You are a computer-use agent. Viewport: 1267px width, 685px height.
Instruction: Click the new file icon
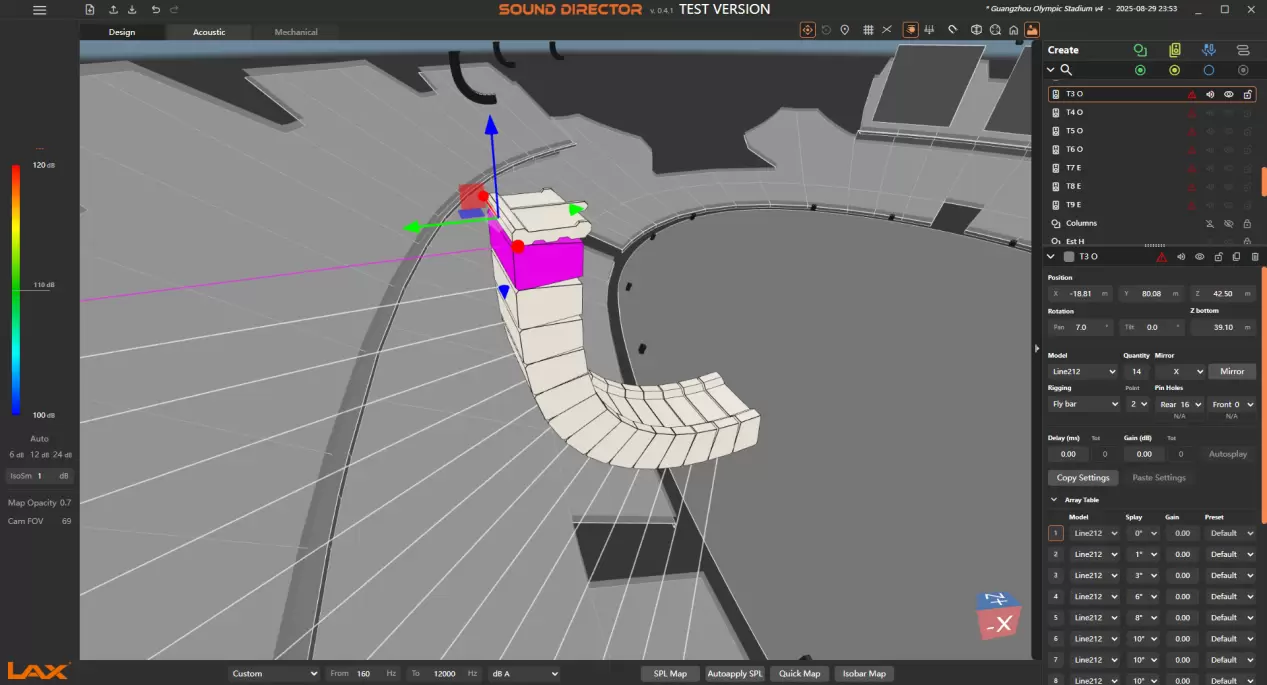tap(90, 10)
